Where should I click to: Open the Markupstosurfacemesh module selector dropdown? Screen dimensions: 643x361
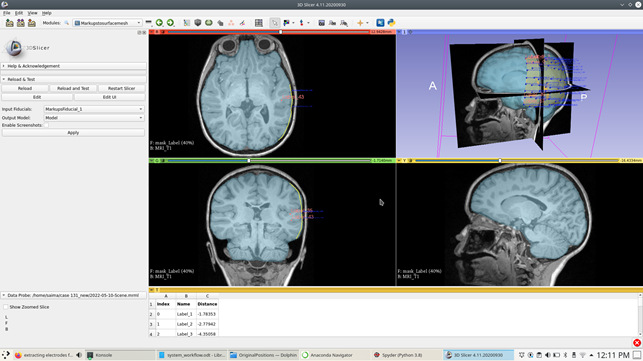pyautogui.click(x=107, y=23)
